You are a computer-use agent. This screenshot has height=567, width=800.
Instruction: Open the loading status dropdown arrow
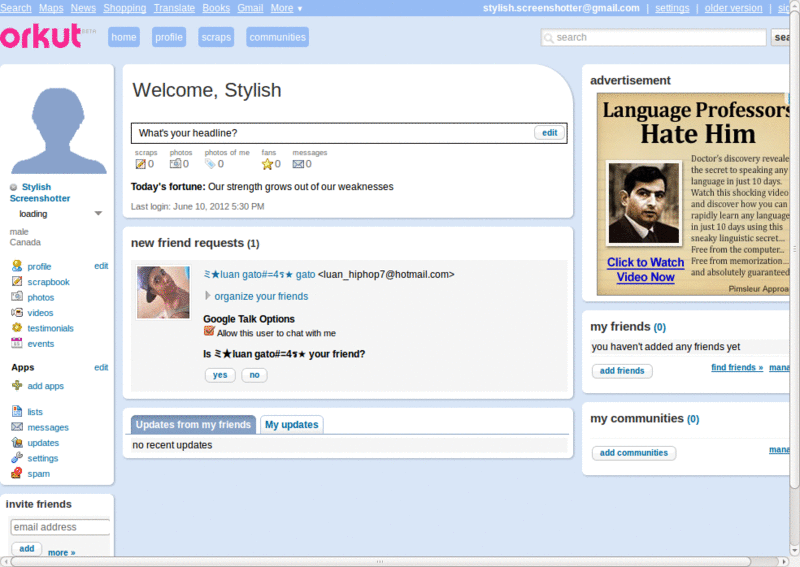98,213
